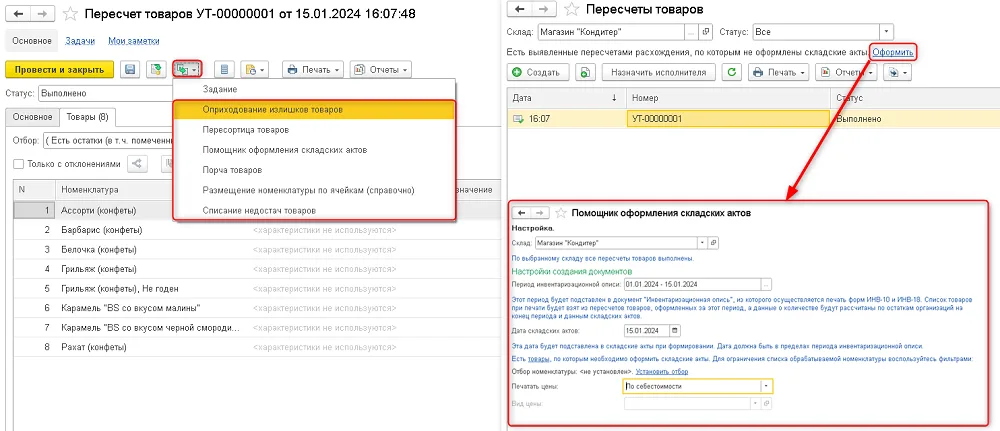
Task: Go back in Пересчет товаров document window
Action: pos(20,13)
